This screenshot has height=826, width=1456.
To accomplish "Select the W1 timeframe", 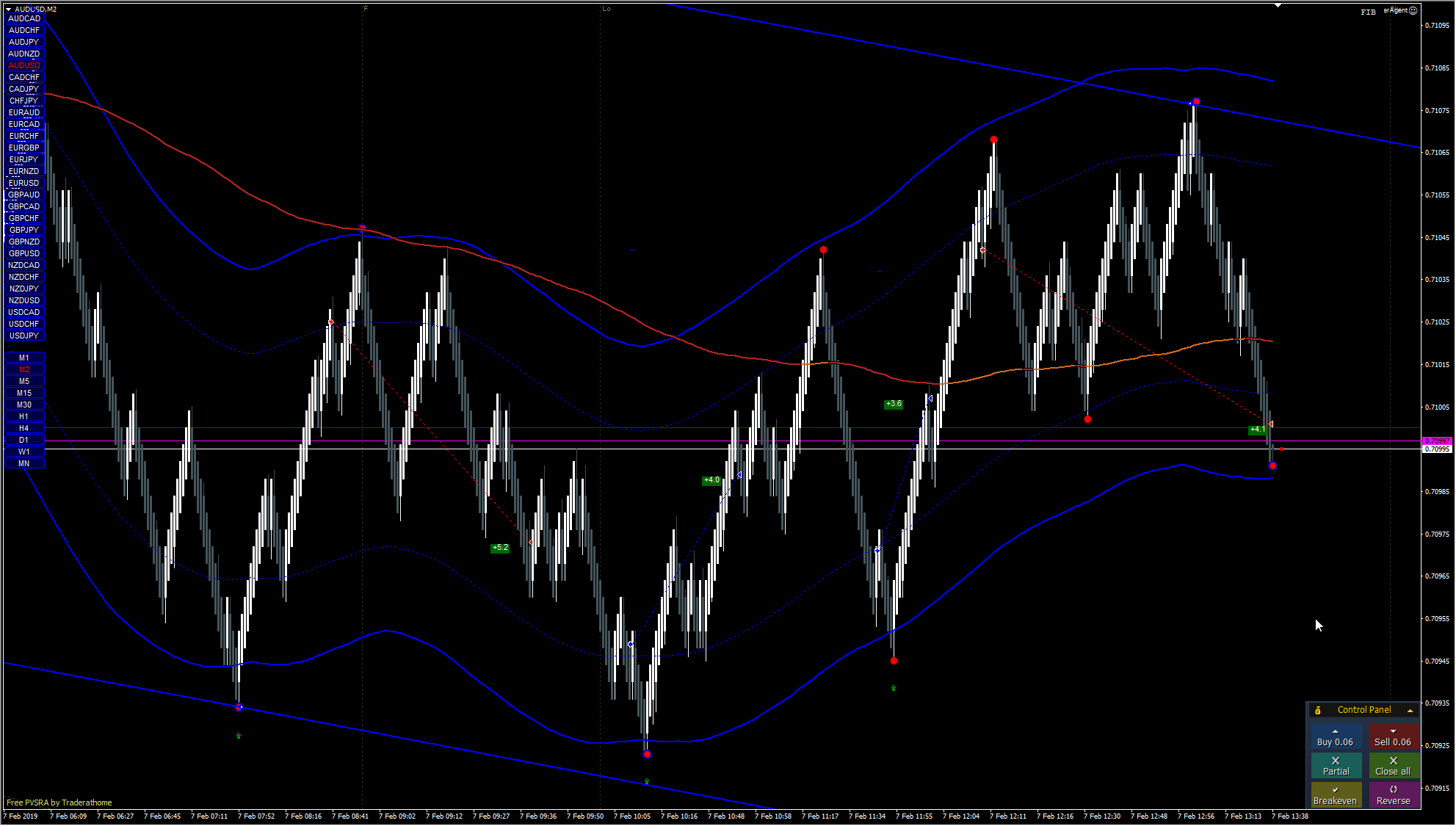I will (x=24, y=452).
